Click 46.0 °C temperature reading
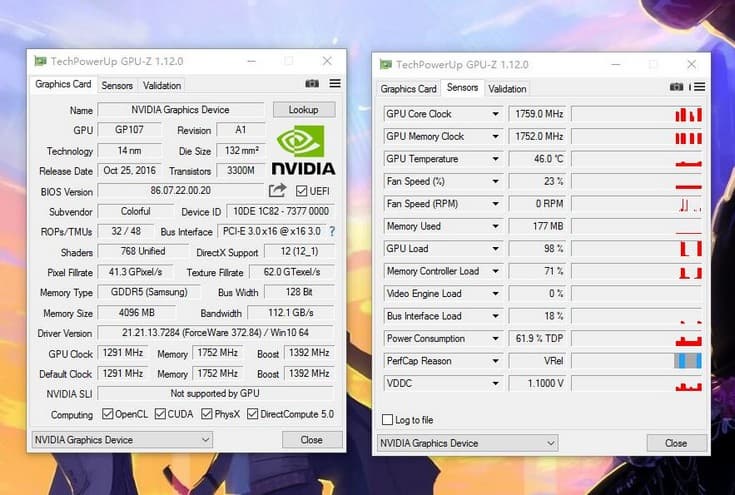Image resolution: width=735 pixels, height=495 pixels. [x=537, y=159]
